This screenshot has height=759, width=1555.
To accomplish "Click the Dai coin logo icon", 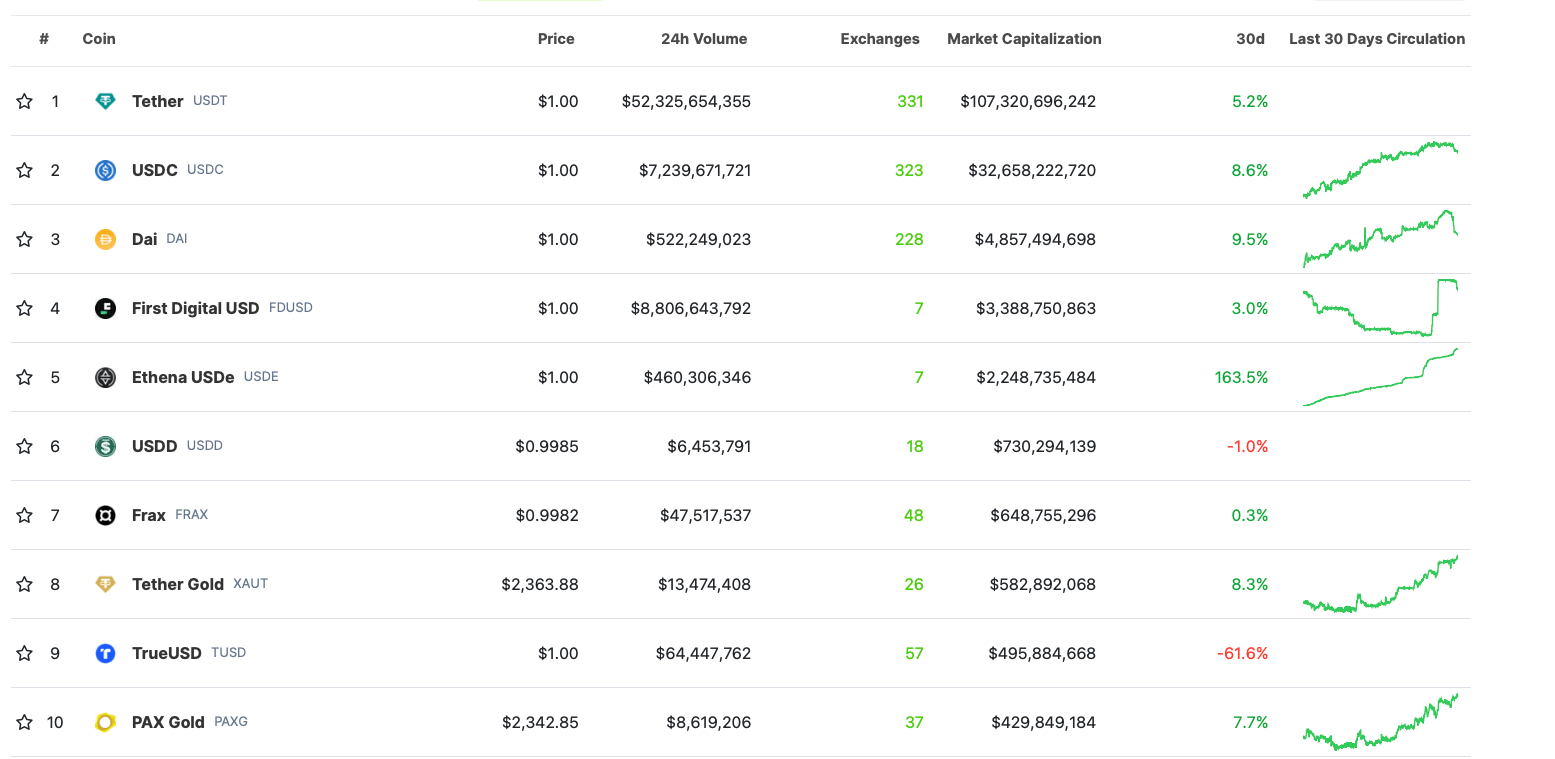I will click(x=105, y=239).
